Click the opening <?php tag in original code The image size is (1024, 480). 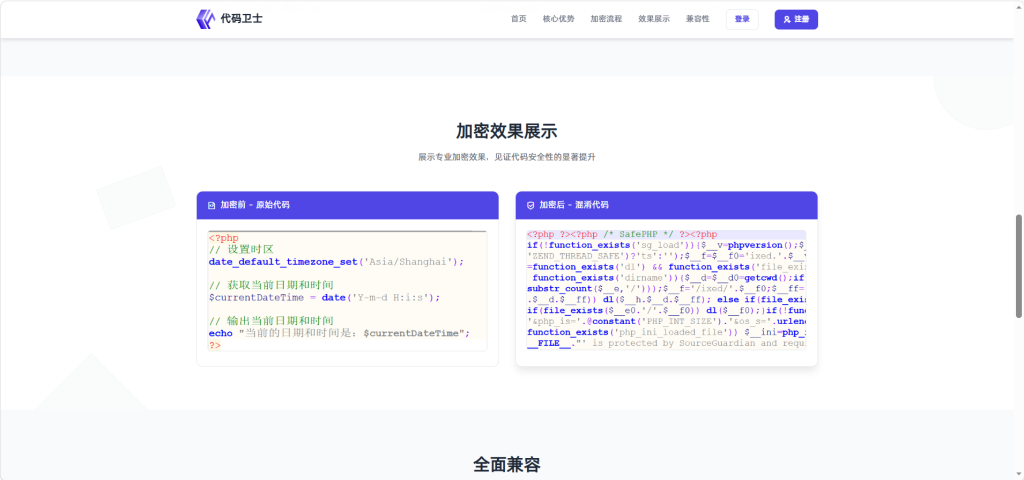[x=224, y=238]
